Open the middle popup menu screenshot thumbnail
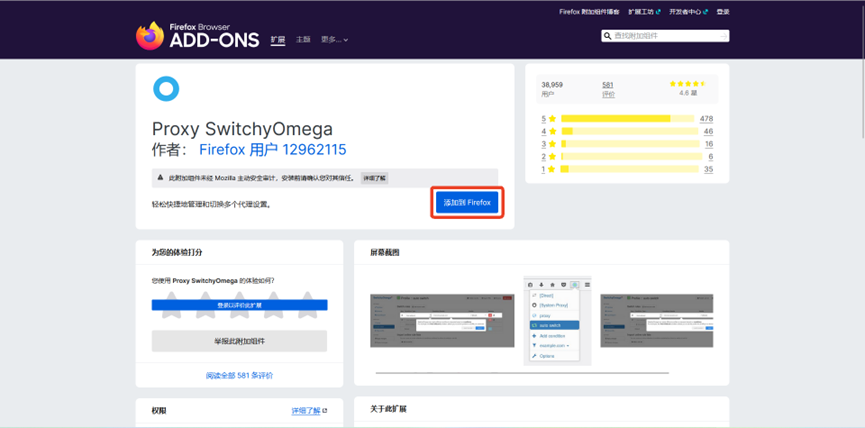This screenshot has width=865, height=428. point(557,320)
